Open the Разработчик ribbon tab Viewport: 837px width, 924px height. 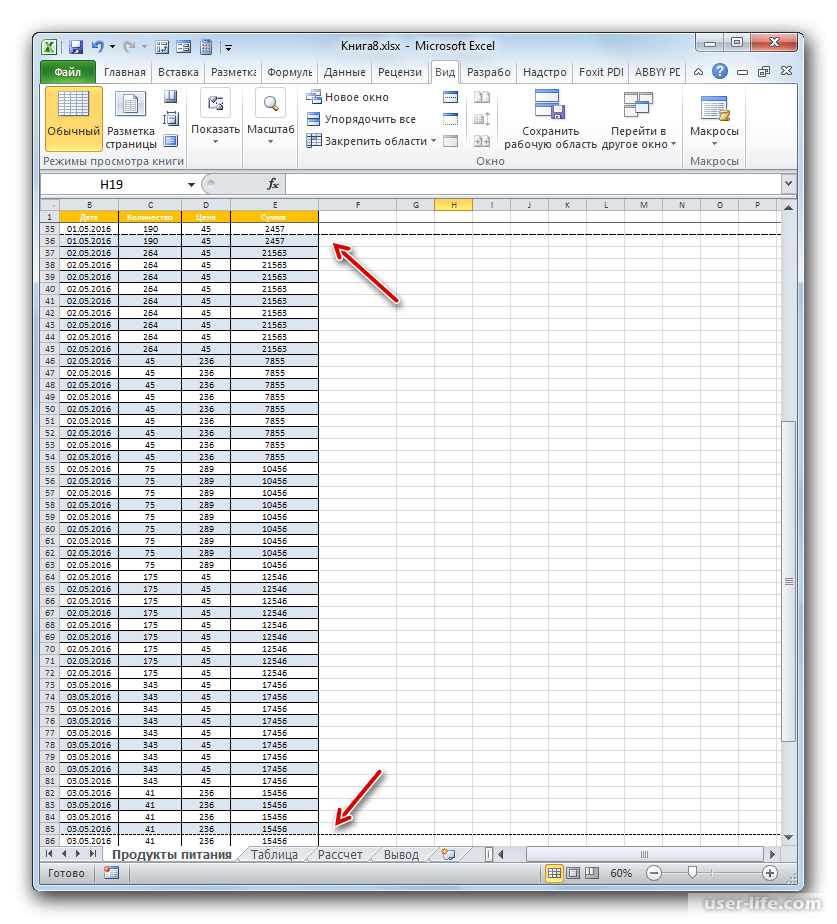click(x=489, y=72)
